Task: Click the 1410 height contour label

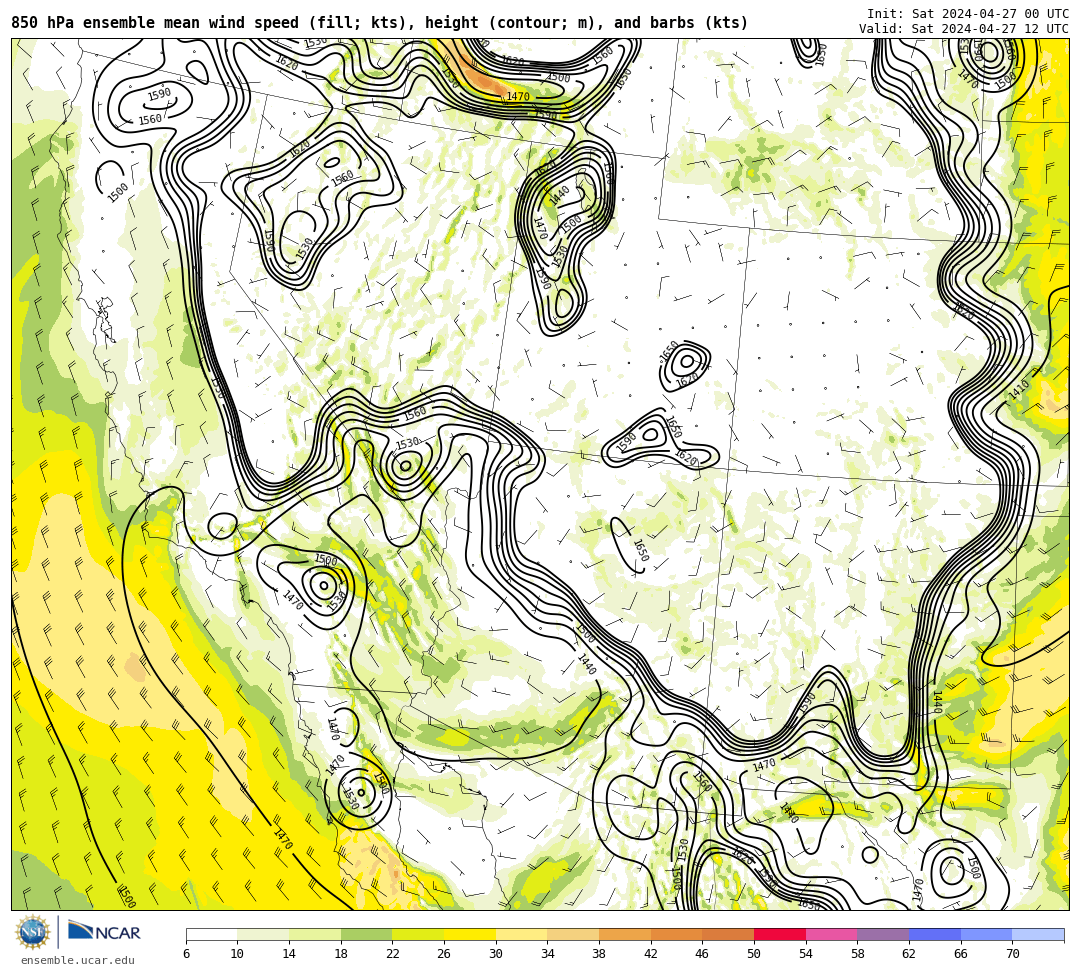Action: pos(1018,391)
